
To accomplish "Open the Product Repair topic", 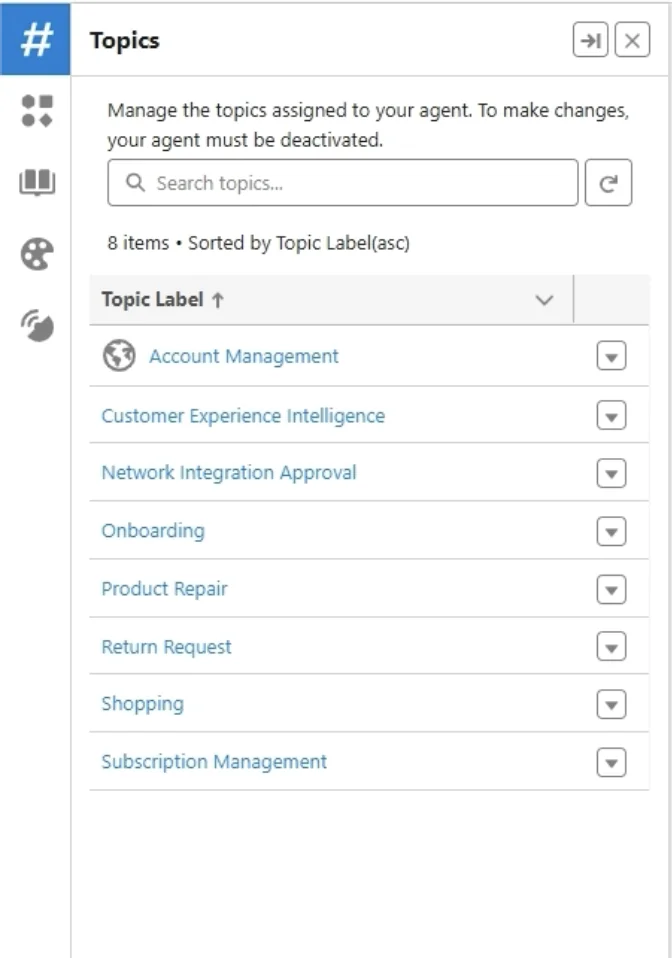I will 164,588.
